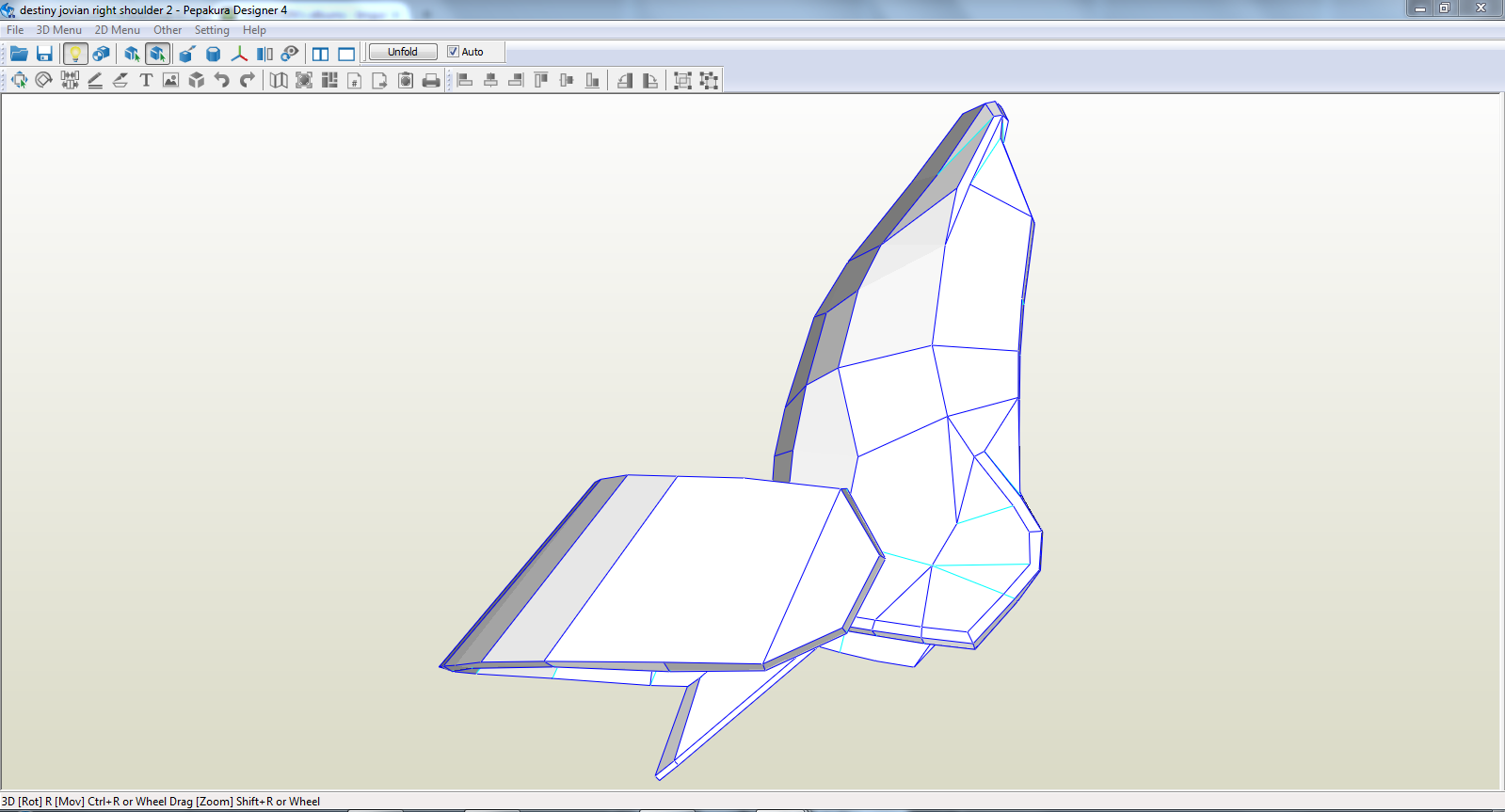Click the align vertical middle icon
The width and height of the screenshot is (1505, 812).
pos(567,80)
